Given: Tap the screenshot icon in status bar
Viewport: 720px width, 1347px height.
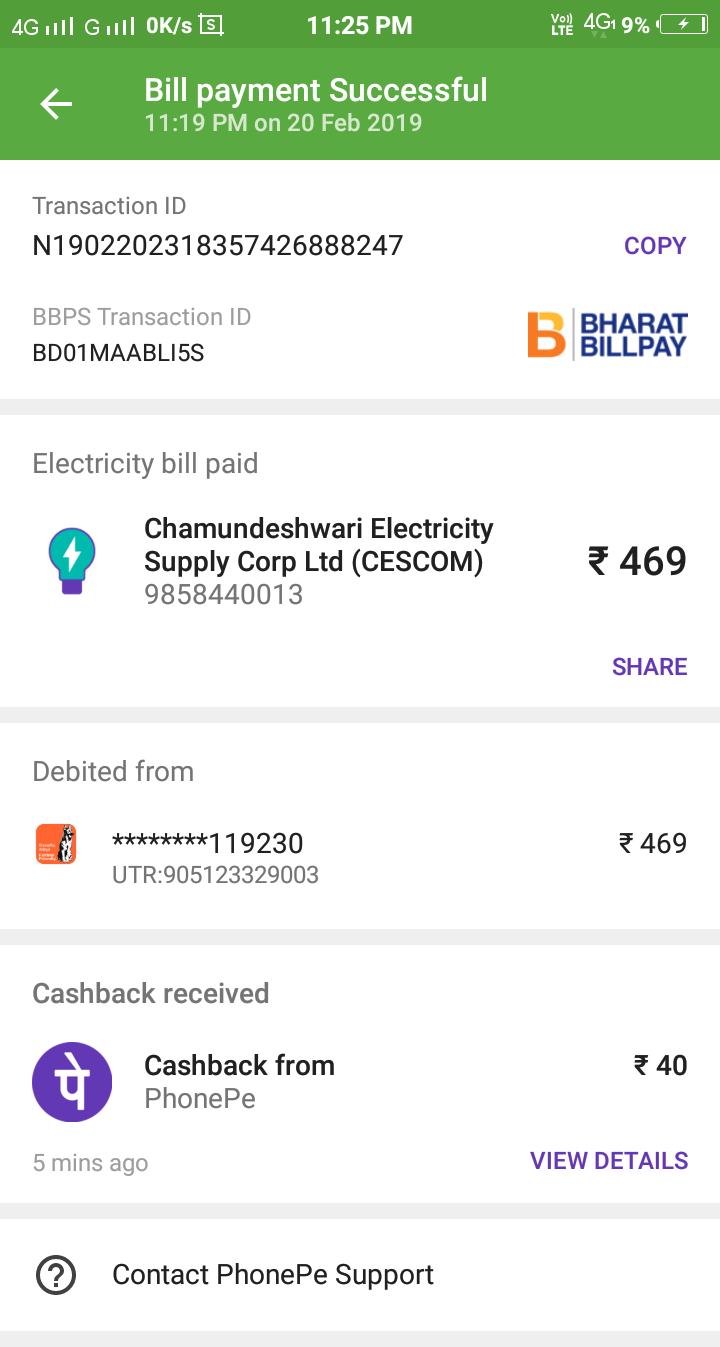Looking at the screenshot, I should pyautogui.click(x=211, y=25).
